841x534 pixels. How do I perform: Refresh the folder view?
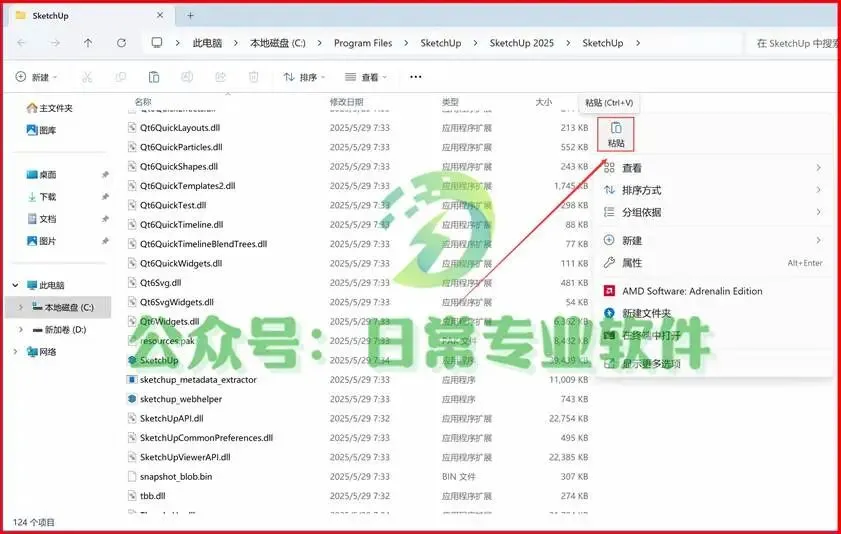[x=122, y=43]
